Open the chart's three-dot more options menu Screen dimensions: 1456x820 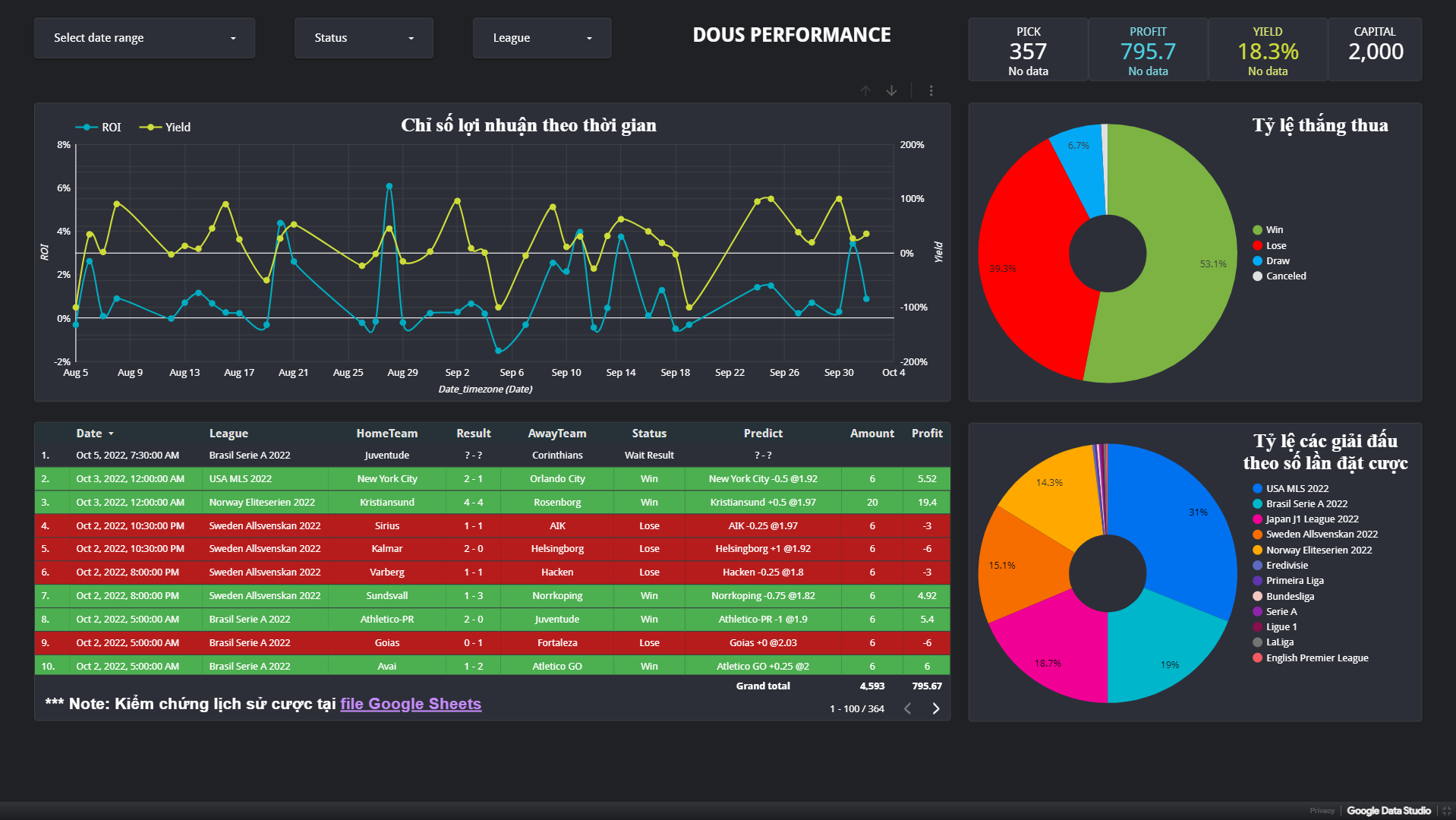point(931,91)
